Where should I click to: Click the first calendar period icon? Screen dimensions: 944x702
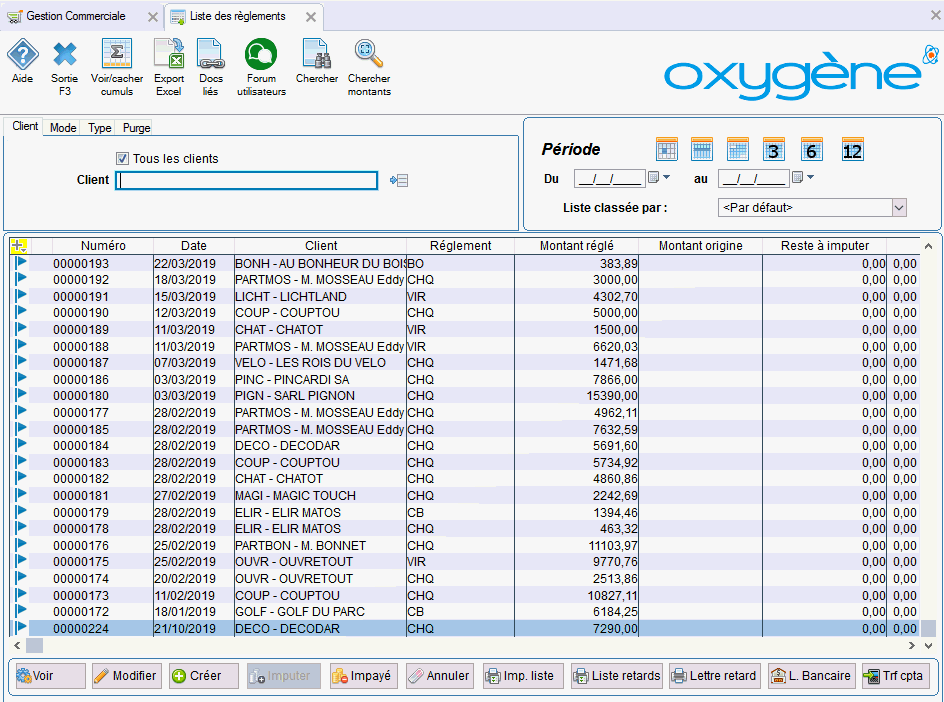pos(666,150)
